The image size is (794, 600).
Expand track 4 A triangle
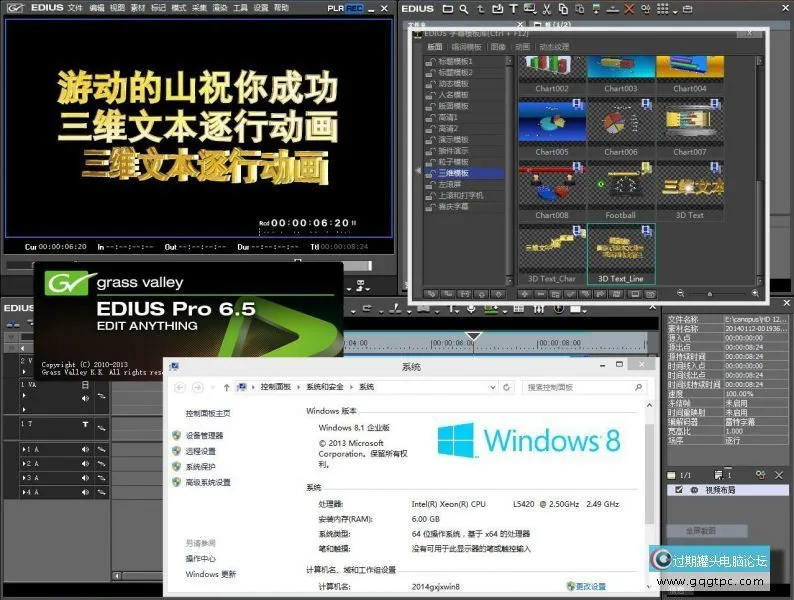[23, 492]
